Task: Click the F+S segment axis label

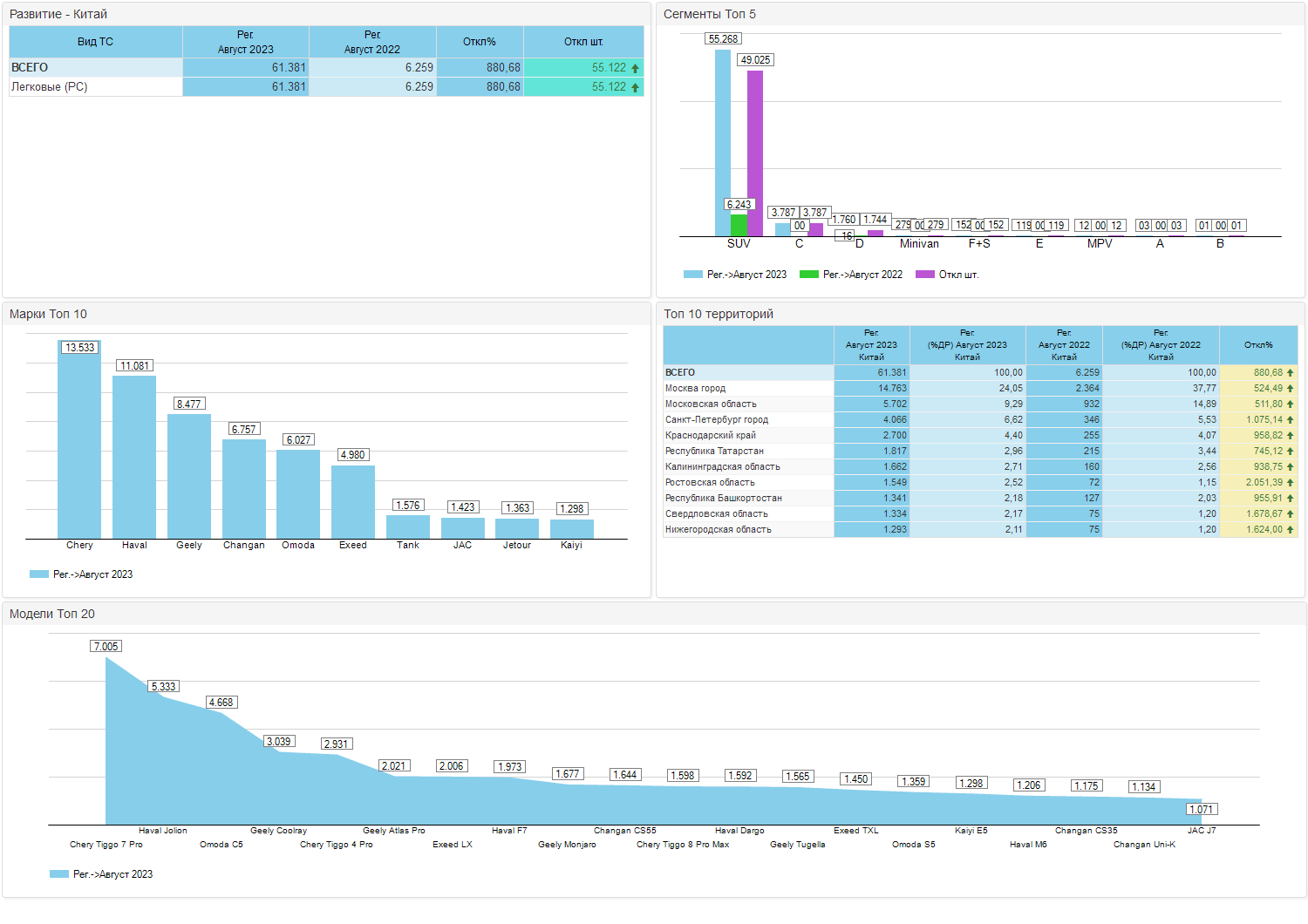Action: pyautogui.click(x=979, y=244)
